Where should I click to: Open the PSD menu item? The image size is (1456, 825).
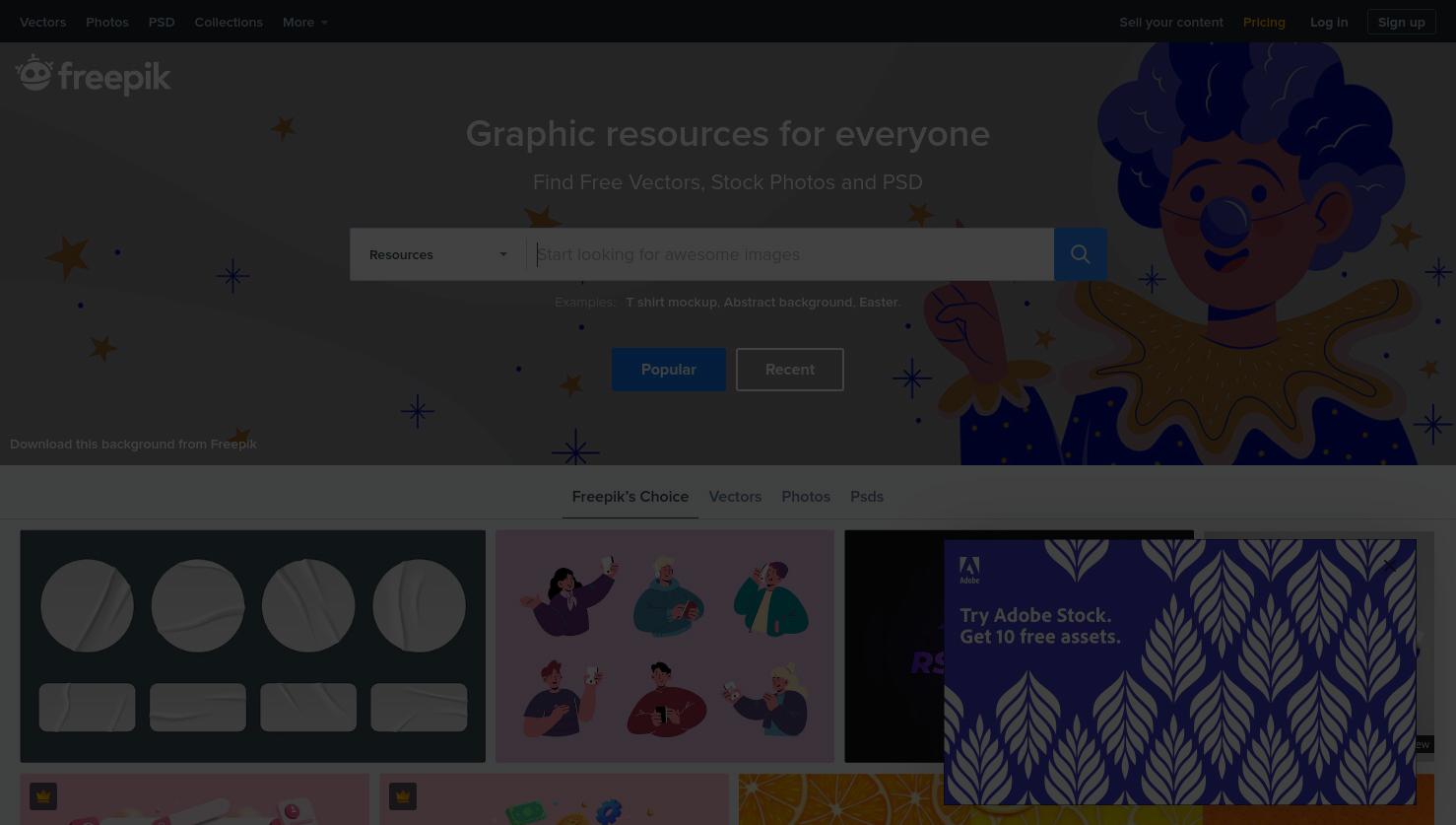[x=162, y=22]
